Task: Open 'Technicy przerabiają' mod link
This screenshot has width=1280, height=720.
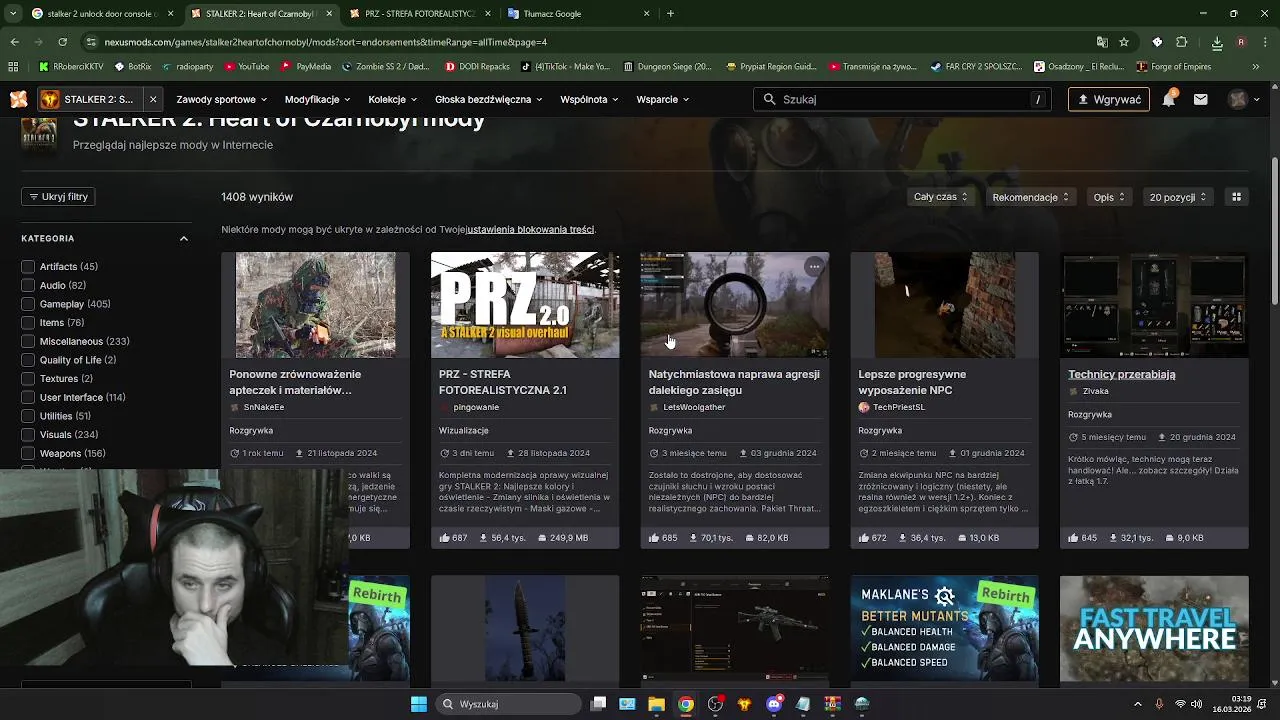Action: point(1121,374)
